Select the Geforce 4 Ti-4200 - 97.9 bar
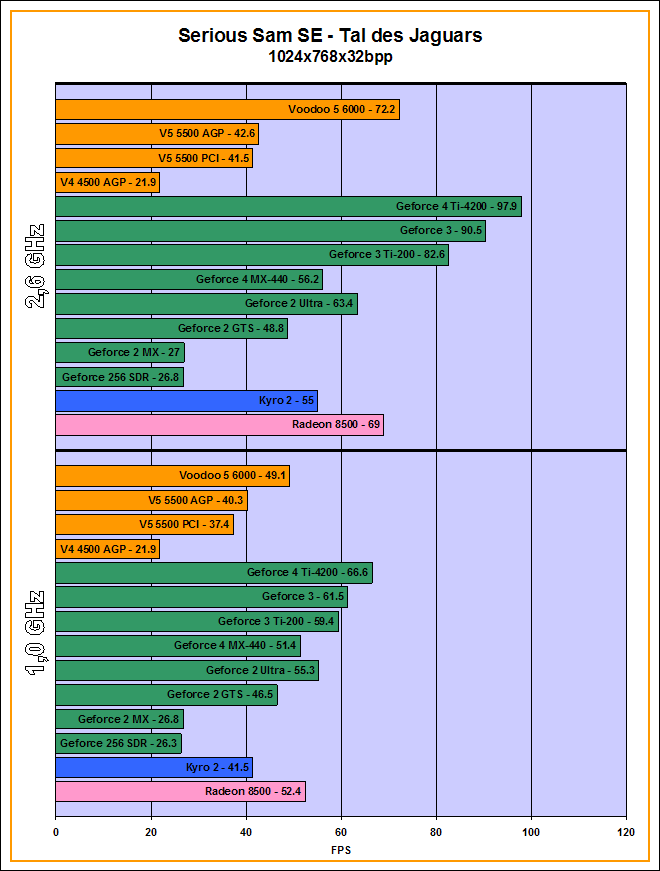This screenshot has height=871, width=660. (288, 207)
